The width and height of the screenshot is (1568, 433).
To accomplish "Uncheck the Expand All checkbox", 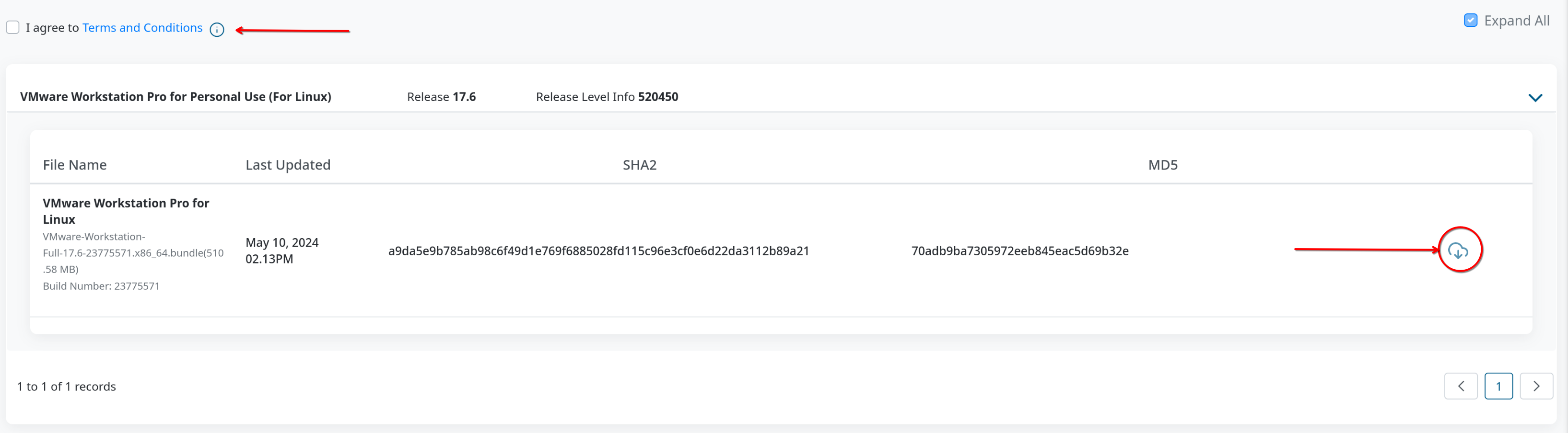I will pyautogui.click(x=1470, y=21).
